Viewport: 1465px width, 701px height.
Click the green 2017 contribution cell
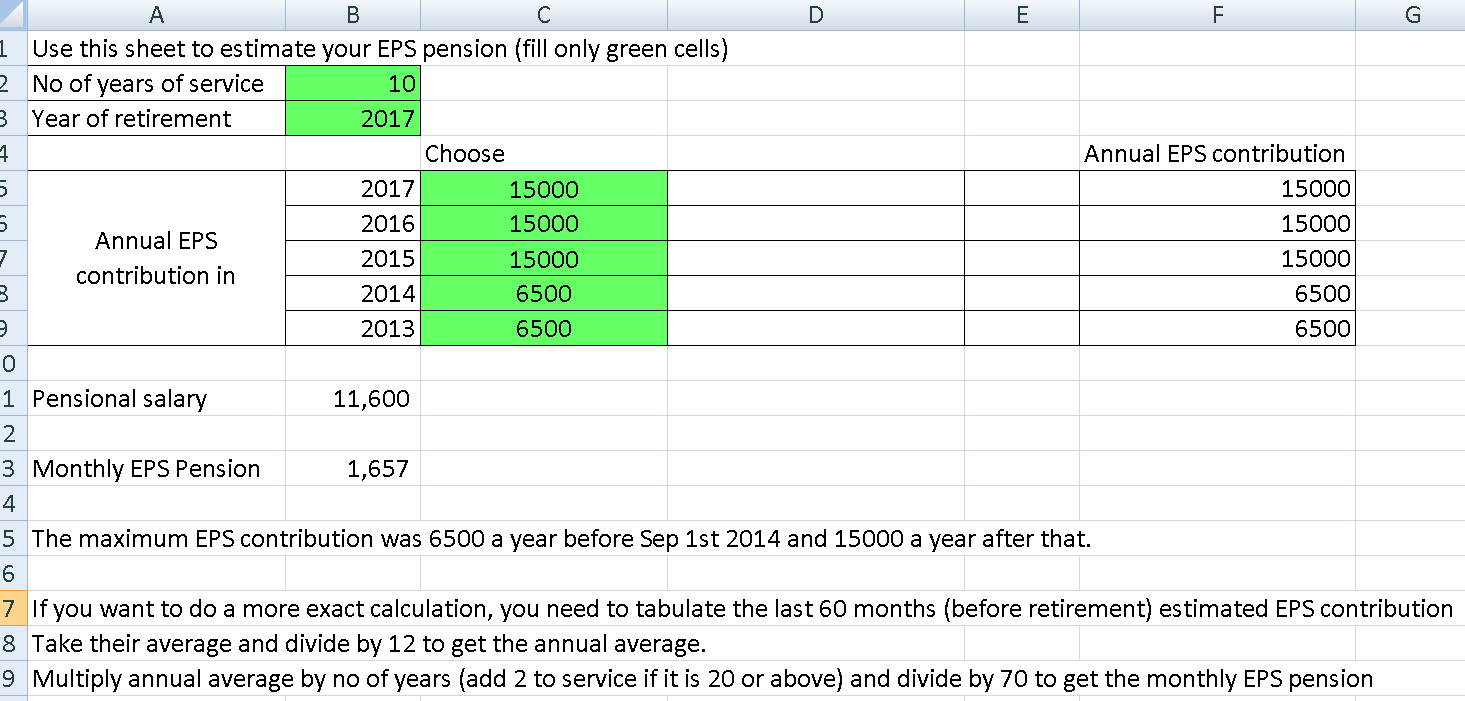(x=544, y=188)
